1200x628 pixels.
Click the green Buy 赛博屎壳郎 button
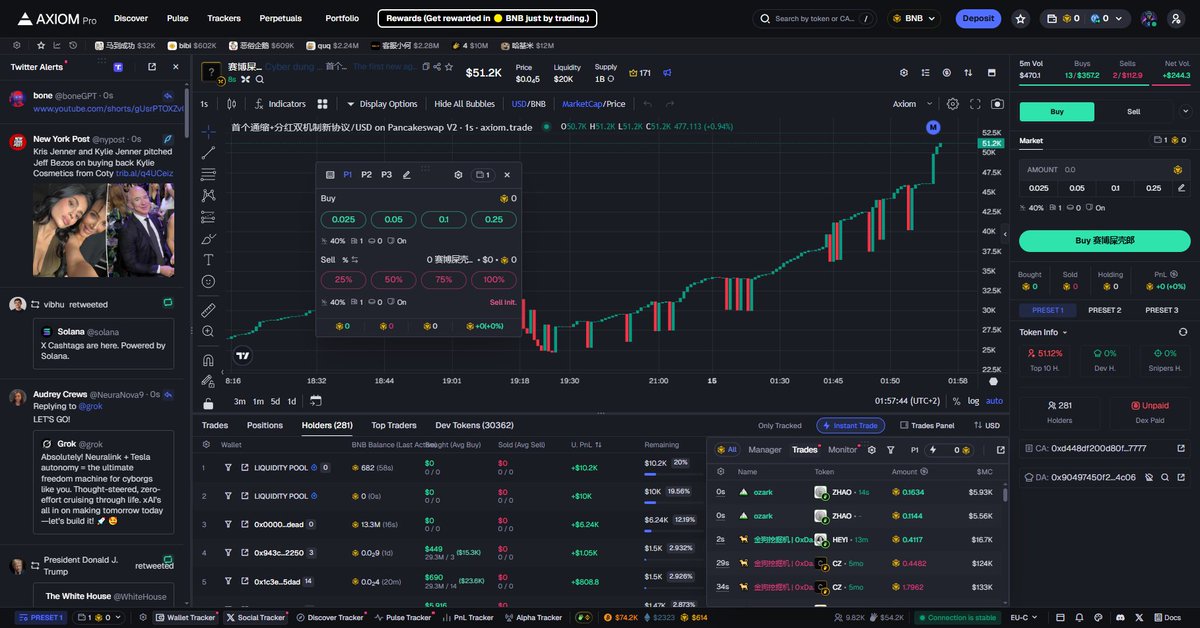[x=1104, y=240]
